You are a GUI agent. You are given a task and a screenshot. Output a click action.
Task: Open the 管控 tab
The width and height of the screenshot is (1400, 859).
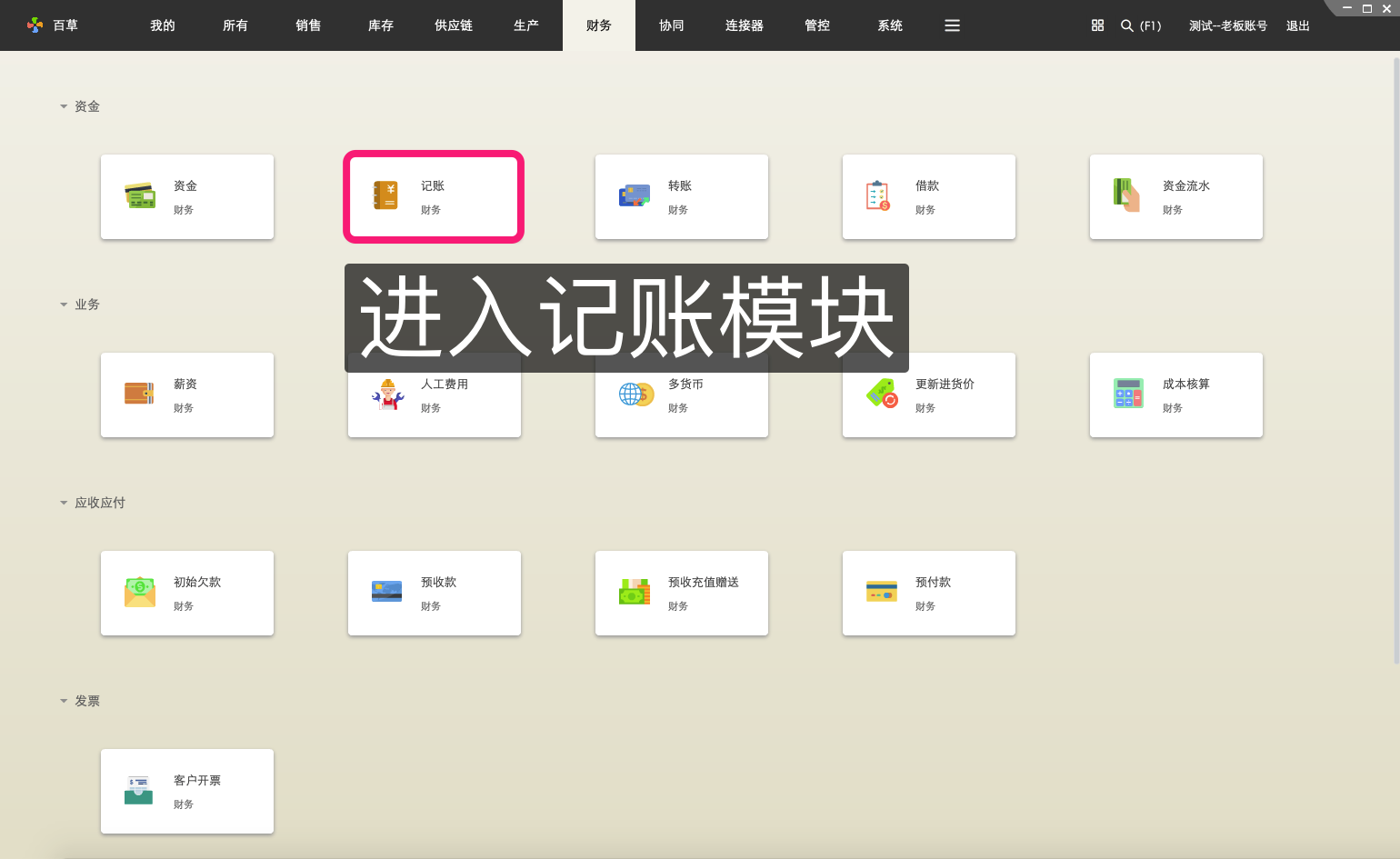(x=817, y=25)
